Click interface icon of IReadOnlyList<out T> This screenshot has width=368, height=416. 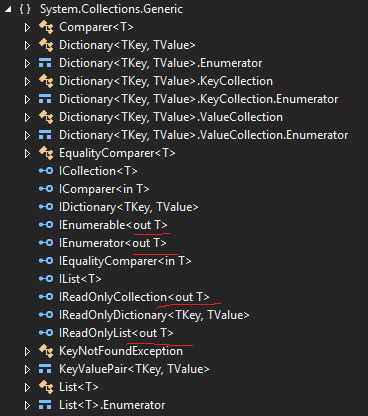46,333
